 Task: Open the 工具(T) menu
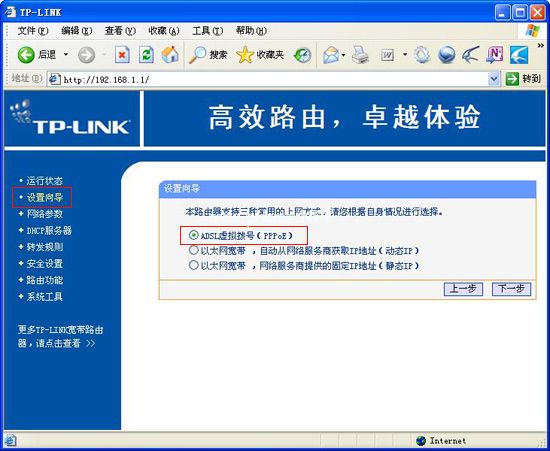[207, 31]
